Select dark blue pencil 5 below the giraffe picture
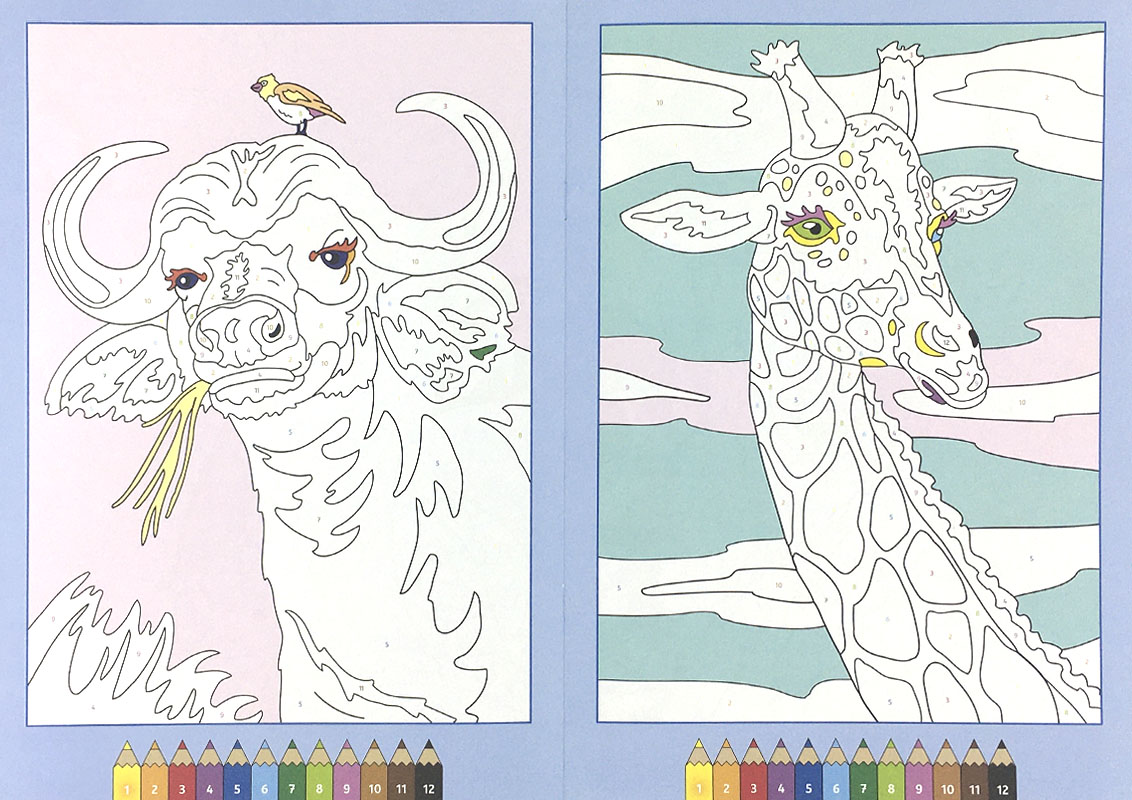The width and height of the screenshot is (1132, 800). tap(808, 770)
